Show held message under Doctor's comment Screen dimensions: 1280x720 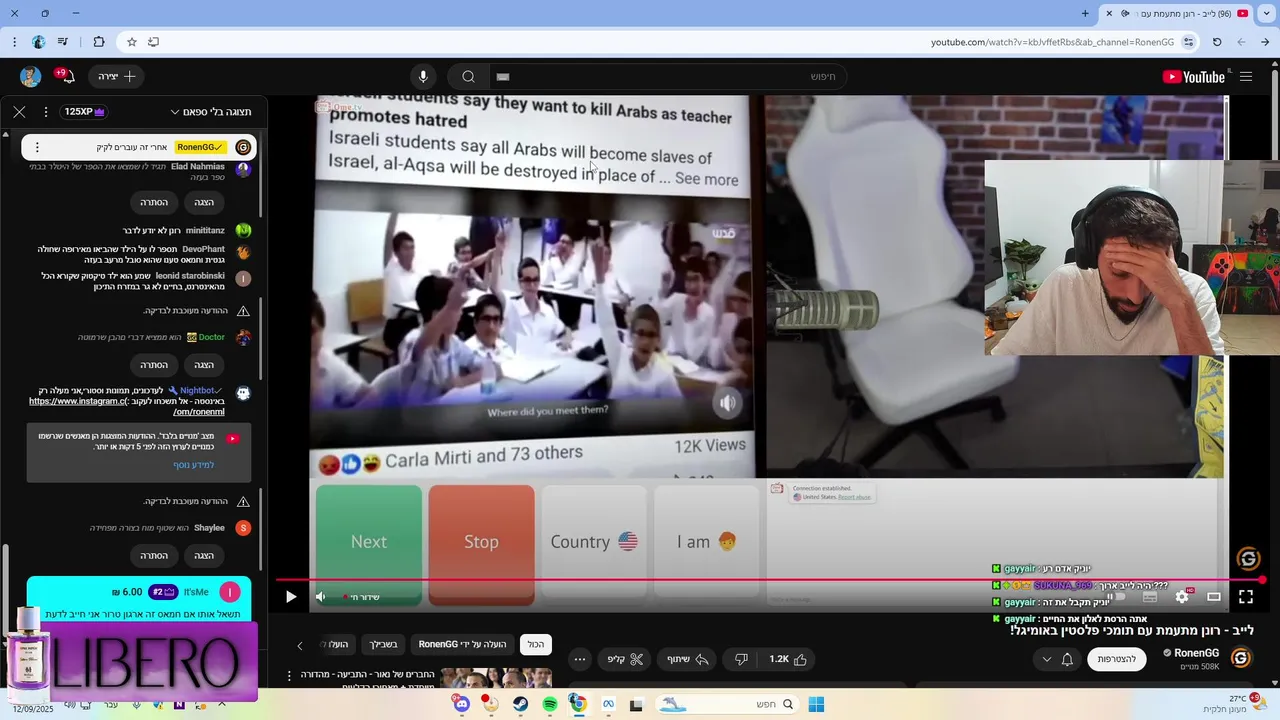204,365
